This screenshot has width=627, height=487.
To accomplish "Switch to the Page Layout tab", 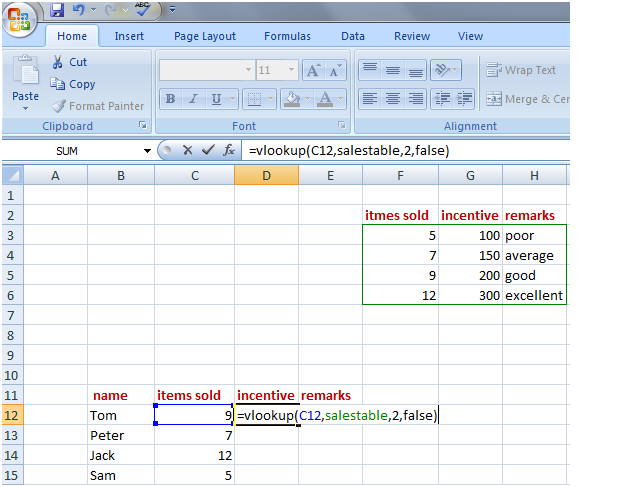I will point(205,36).
